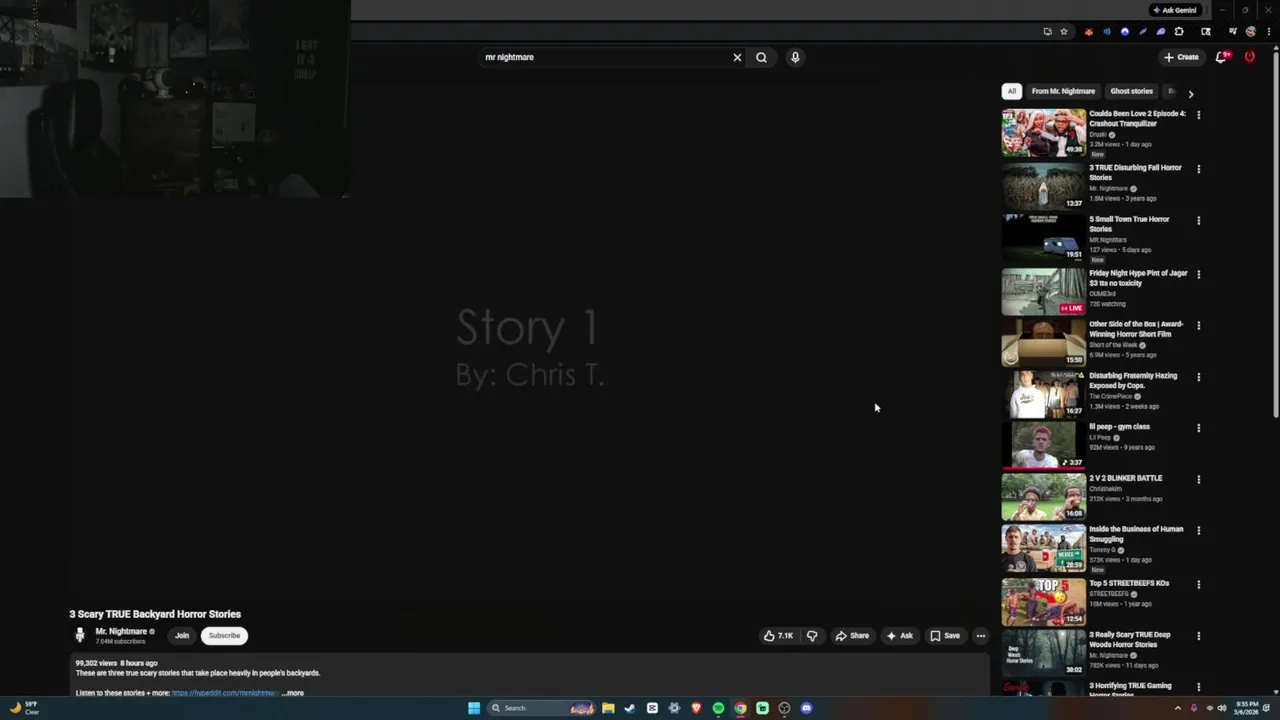Like the video with thumbs up

click(778, 635)
